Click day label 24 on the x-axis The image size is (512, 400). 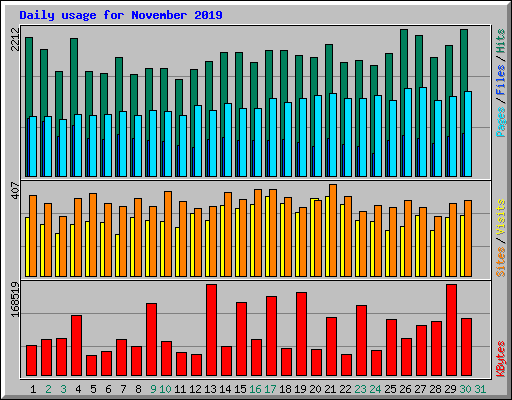375,389
